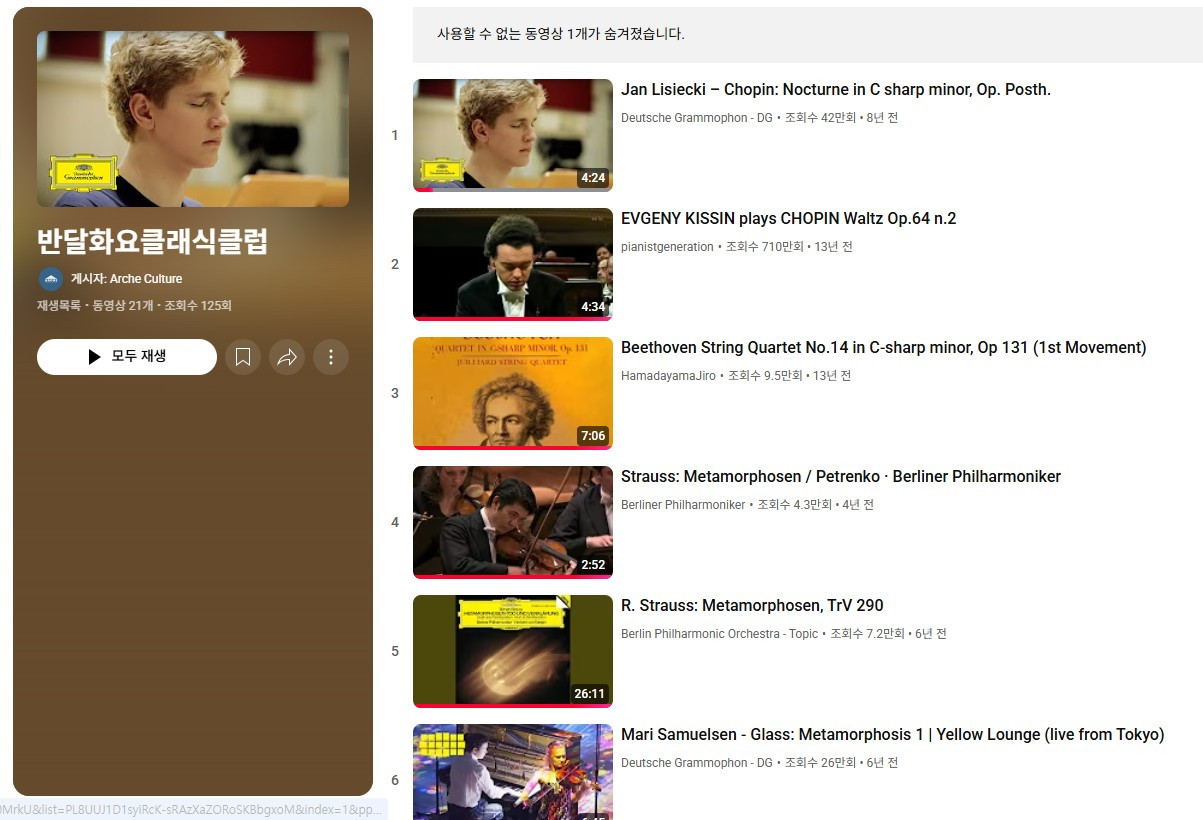Open R. Strauss TrV 290 thumbnail
The image size is (1203, 820).
(x=513, y=651)
